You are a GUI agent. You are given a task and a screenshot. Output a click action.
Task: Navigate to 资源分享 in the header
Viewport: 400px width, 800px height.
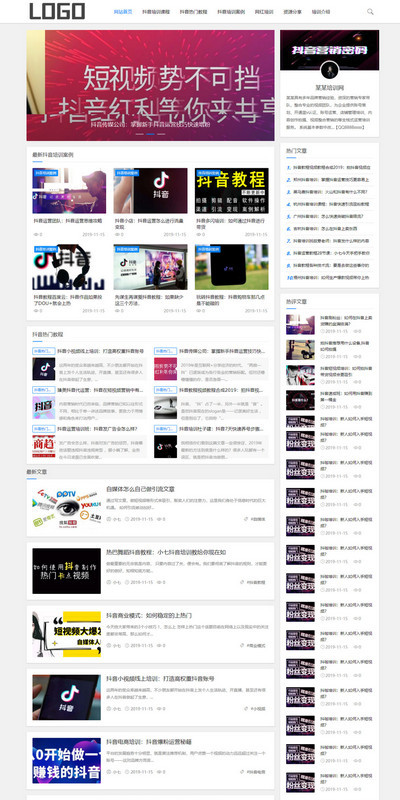[x=292, y=11]
